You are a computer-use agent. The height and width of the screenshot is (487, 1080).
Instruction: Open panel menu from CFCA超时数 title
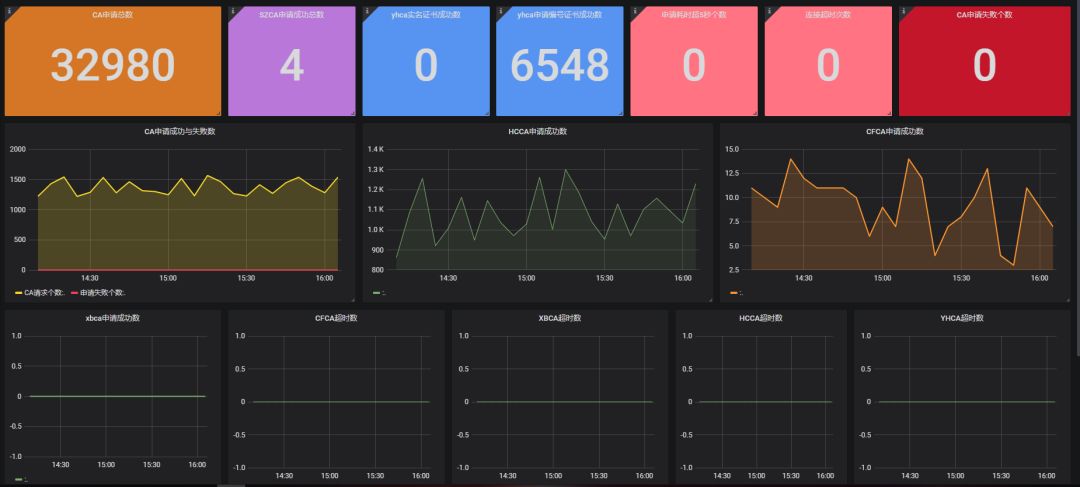(336, 318)
